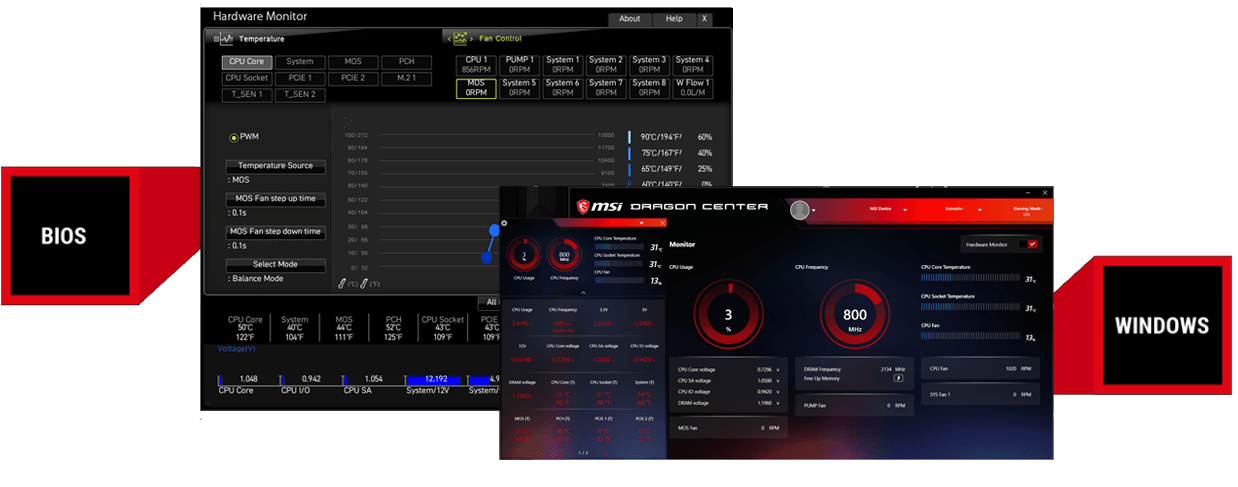The image size is (1238, 487).
Task: Click the upper blue fan curve point
Action: click(493, 230)
